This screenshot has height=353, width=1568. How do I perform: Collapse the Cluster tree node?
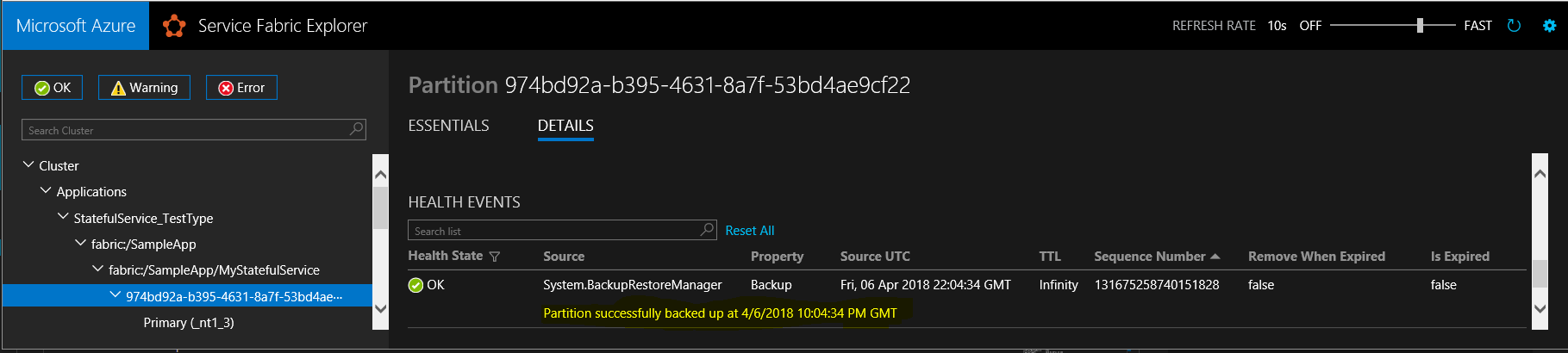tap(28, 164)
